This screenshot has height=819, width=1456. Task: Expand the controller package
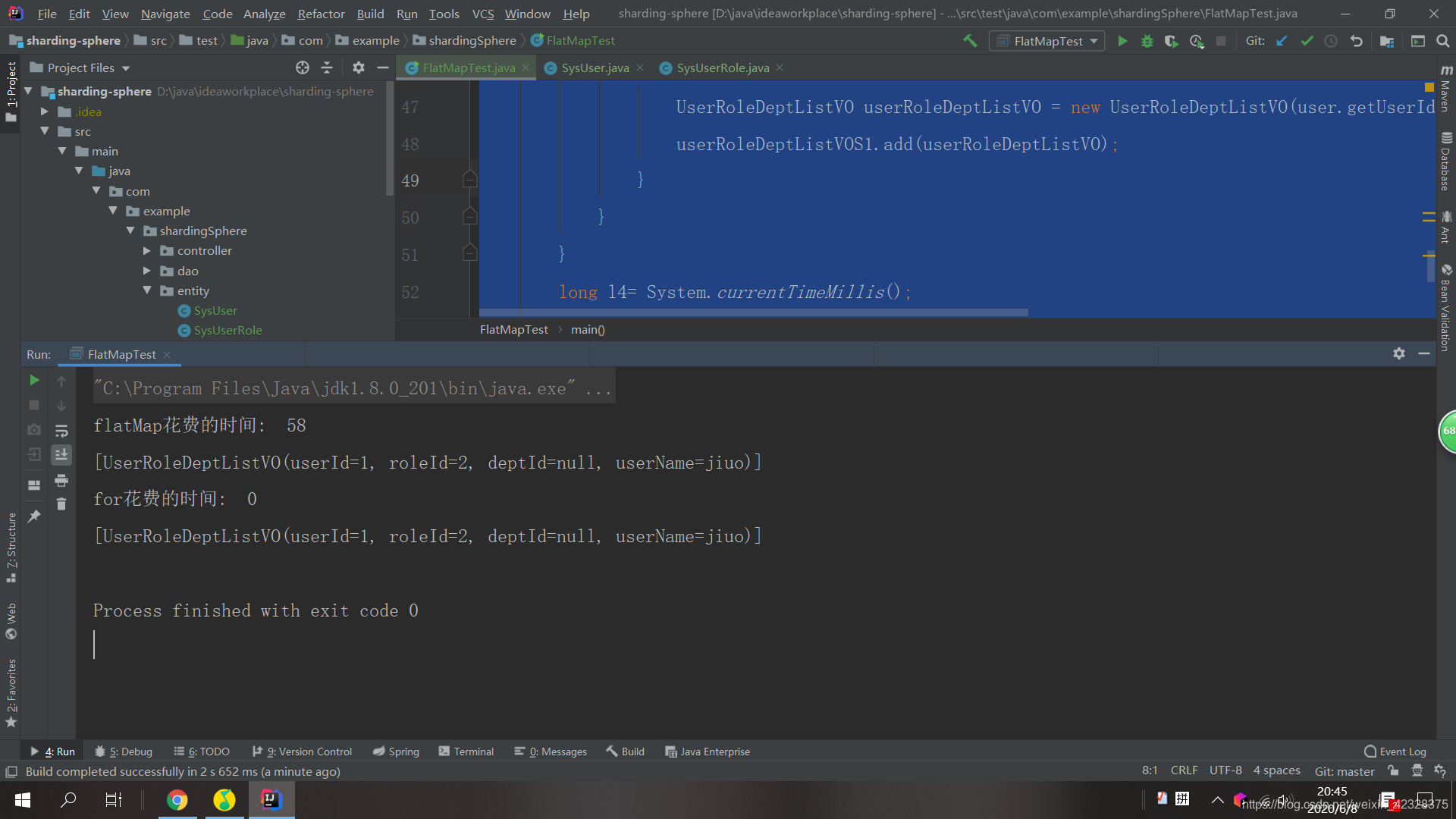click(147, 250)
